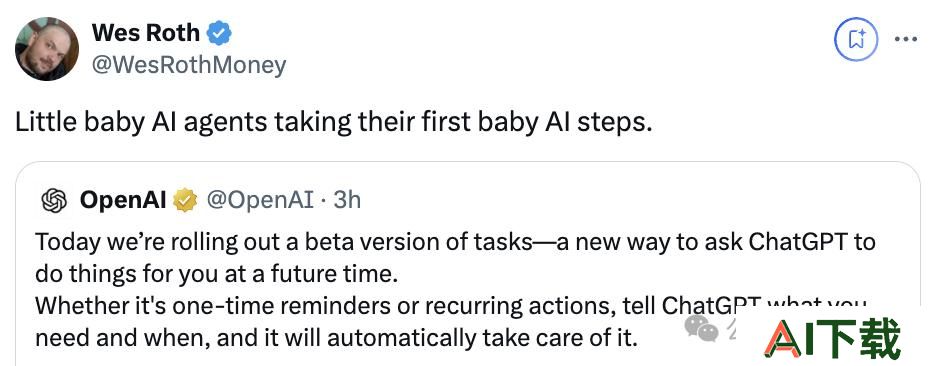
Task: Click the "do things for you at a future time" line
Action: pos(216,275)
